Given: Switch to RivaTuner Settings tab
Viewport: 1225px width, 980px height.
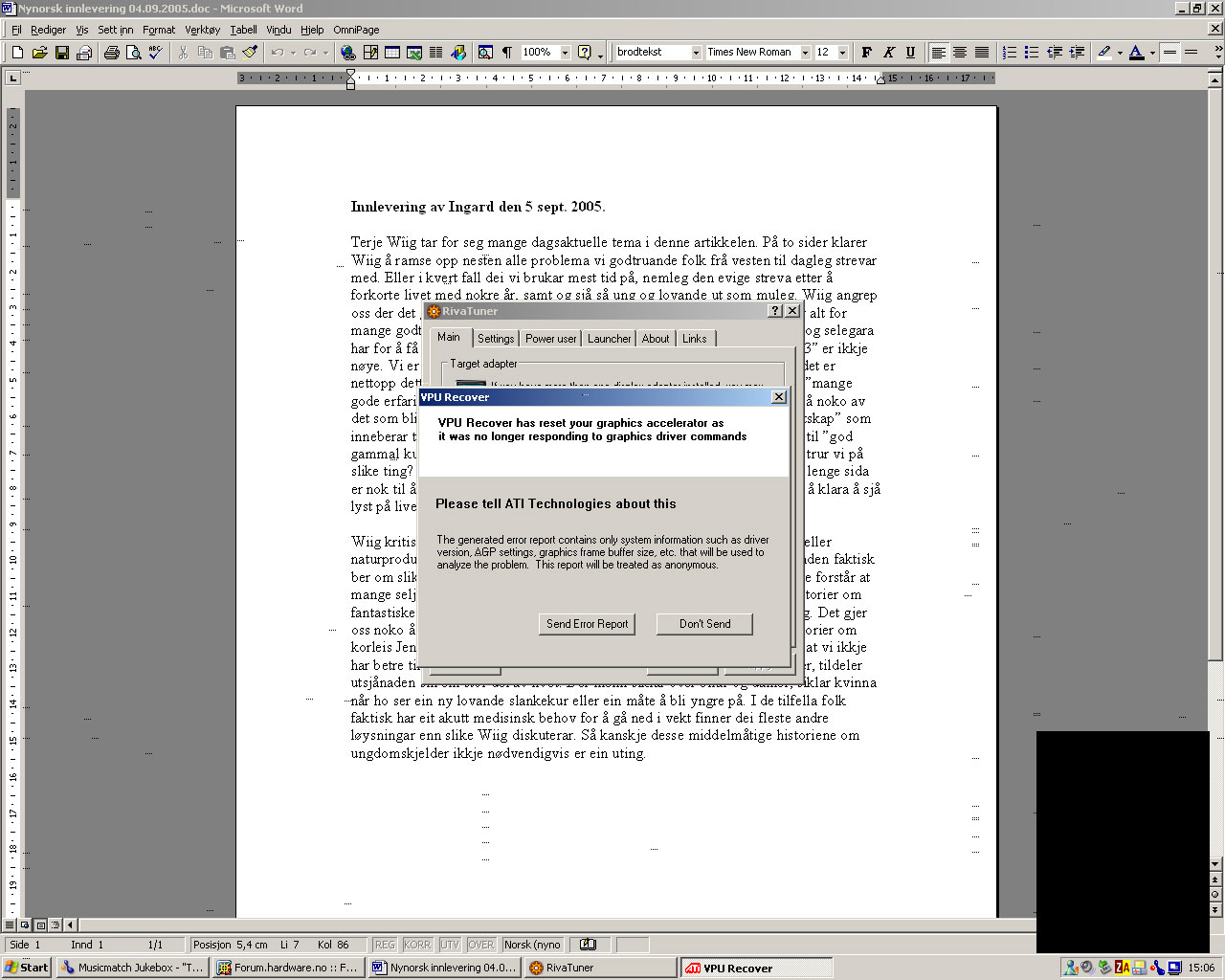Looking at the screenshot, I should (x=496, y=339).
